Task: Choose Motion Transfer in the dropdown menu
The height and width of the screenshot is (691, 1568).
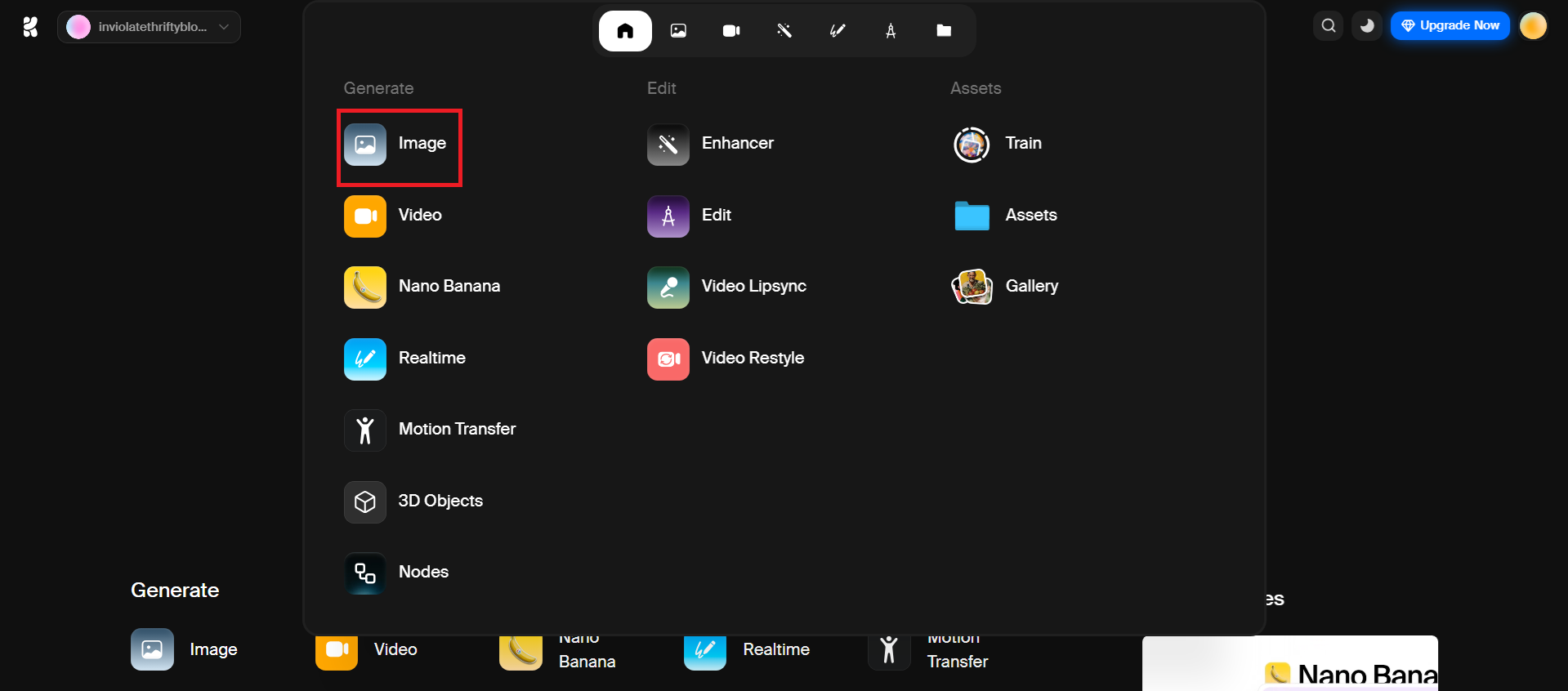Action: tap(431, 430)
